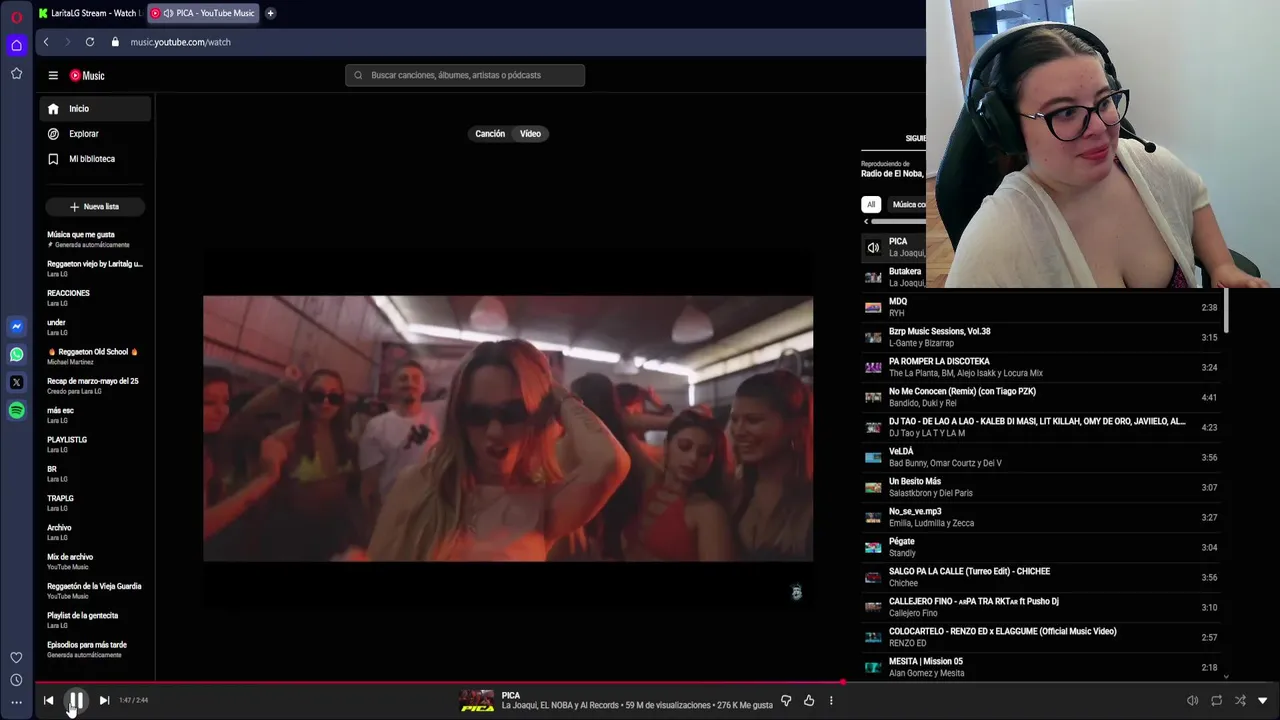
Task: Select PICA - YouTube Music tab
Action: click(204, 13)
